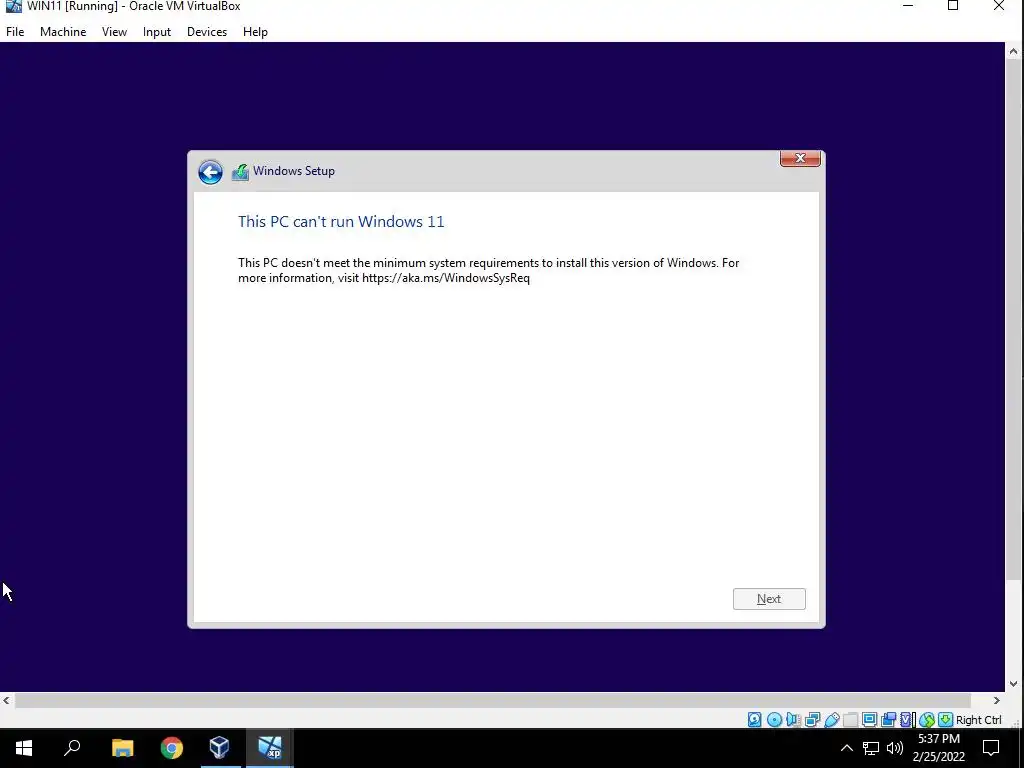Screen dimensions: 1024x768
Task: Open the Devices menu
Action: (207, 32)
